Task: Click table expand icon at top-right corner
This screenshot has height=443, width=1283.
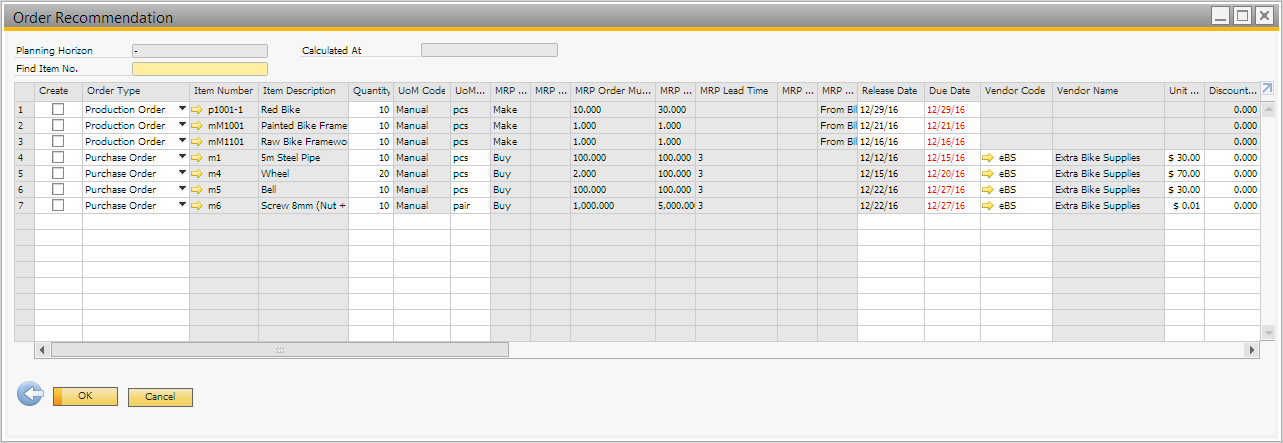Action: click(1268, 89)
